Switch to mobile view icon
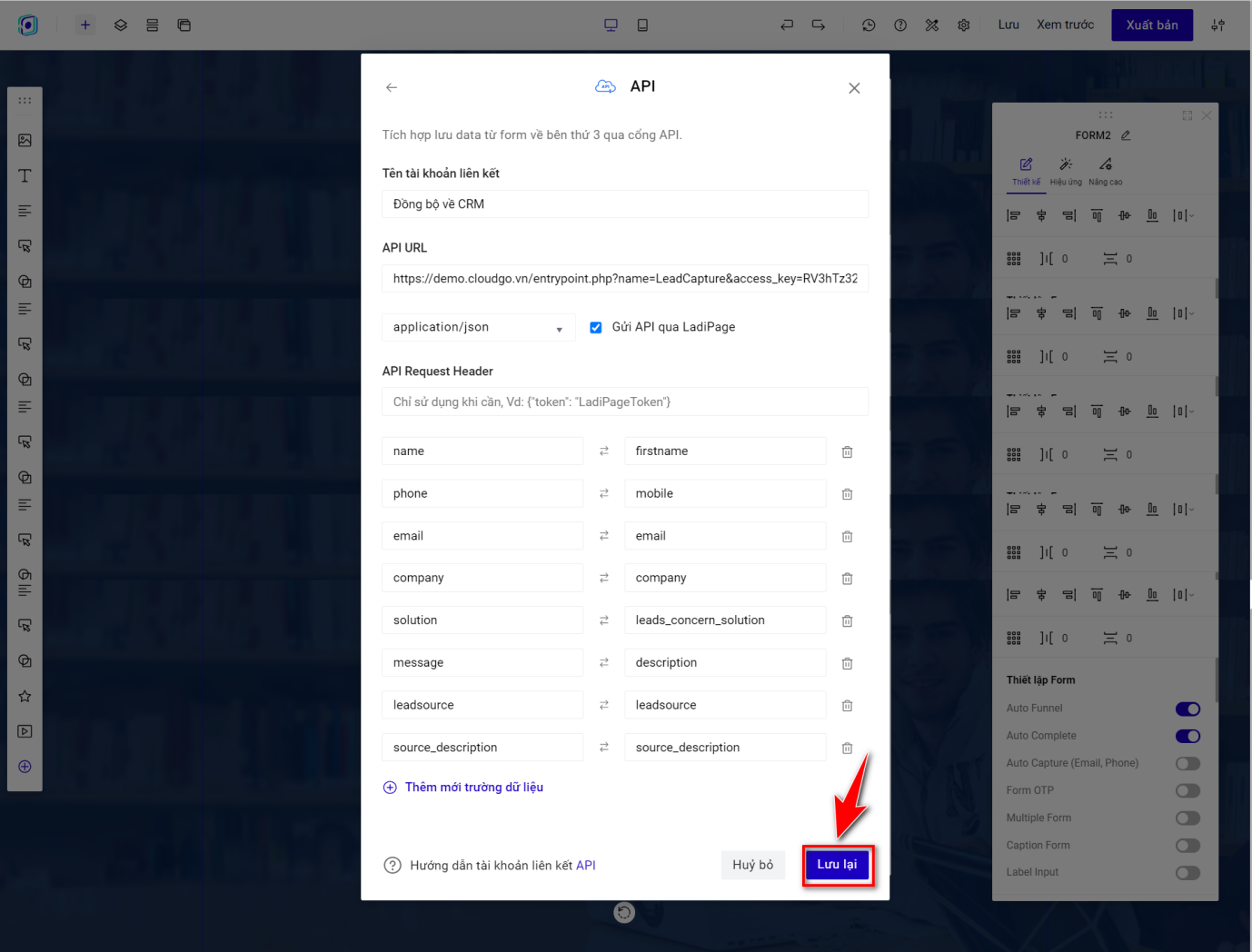1252x952 pixels. click(x=642, y=25)
